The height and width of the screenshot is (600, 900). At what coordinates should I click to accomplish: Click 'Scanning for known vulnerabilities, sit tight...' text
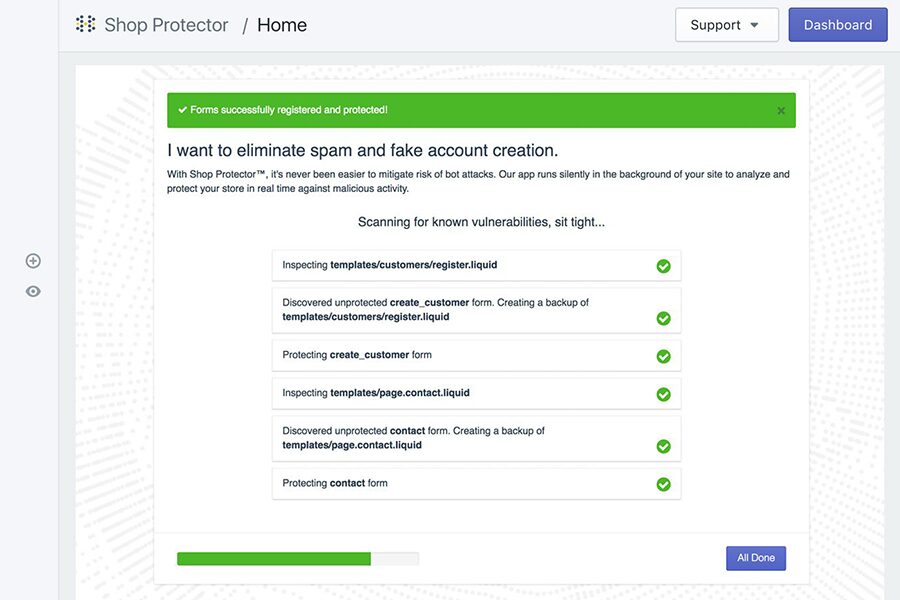tap(481, 222)
